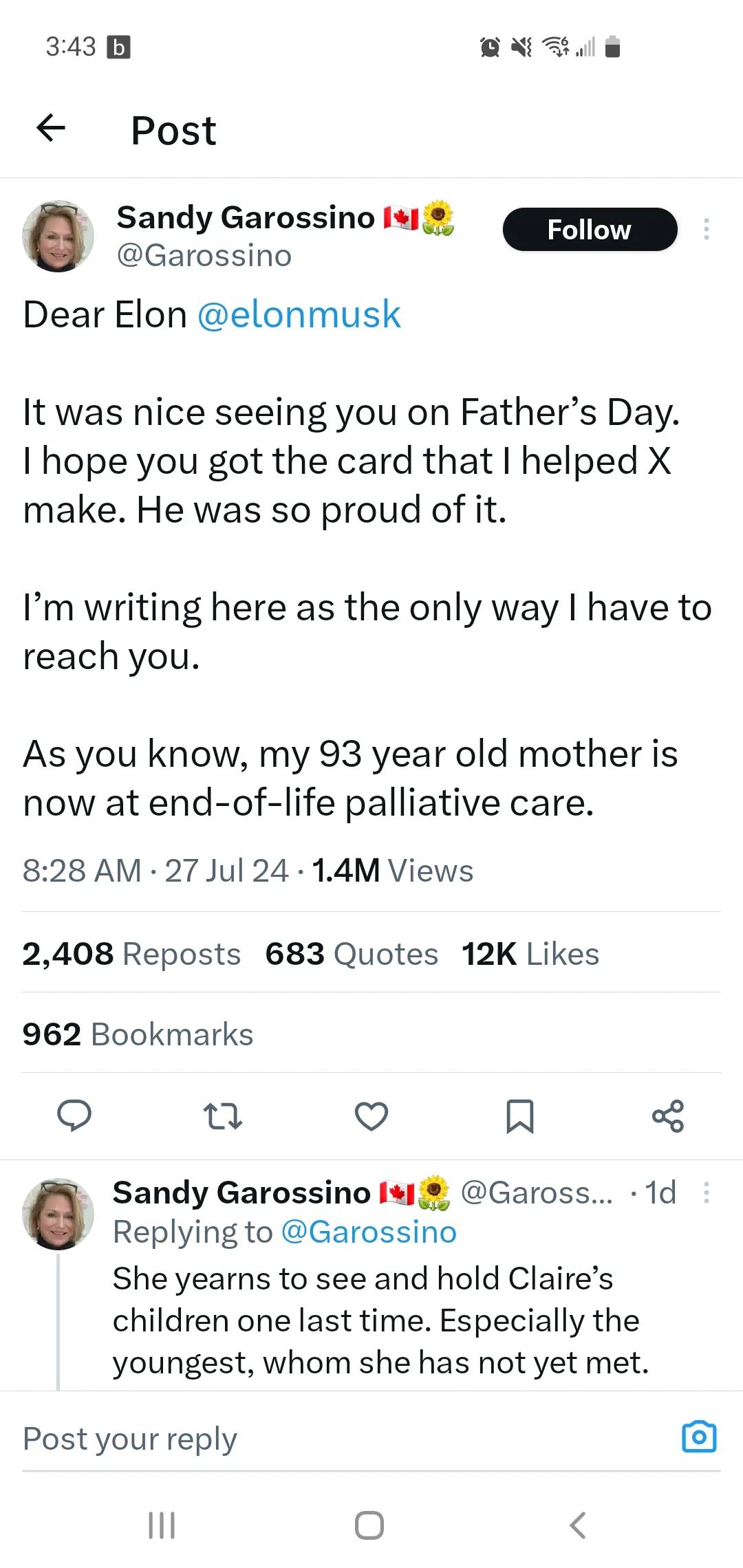The image size is (743, 1568).
Task: Tap the back arrow beside Post
Action: click(51, 127)
